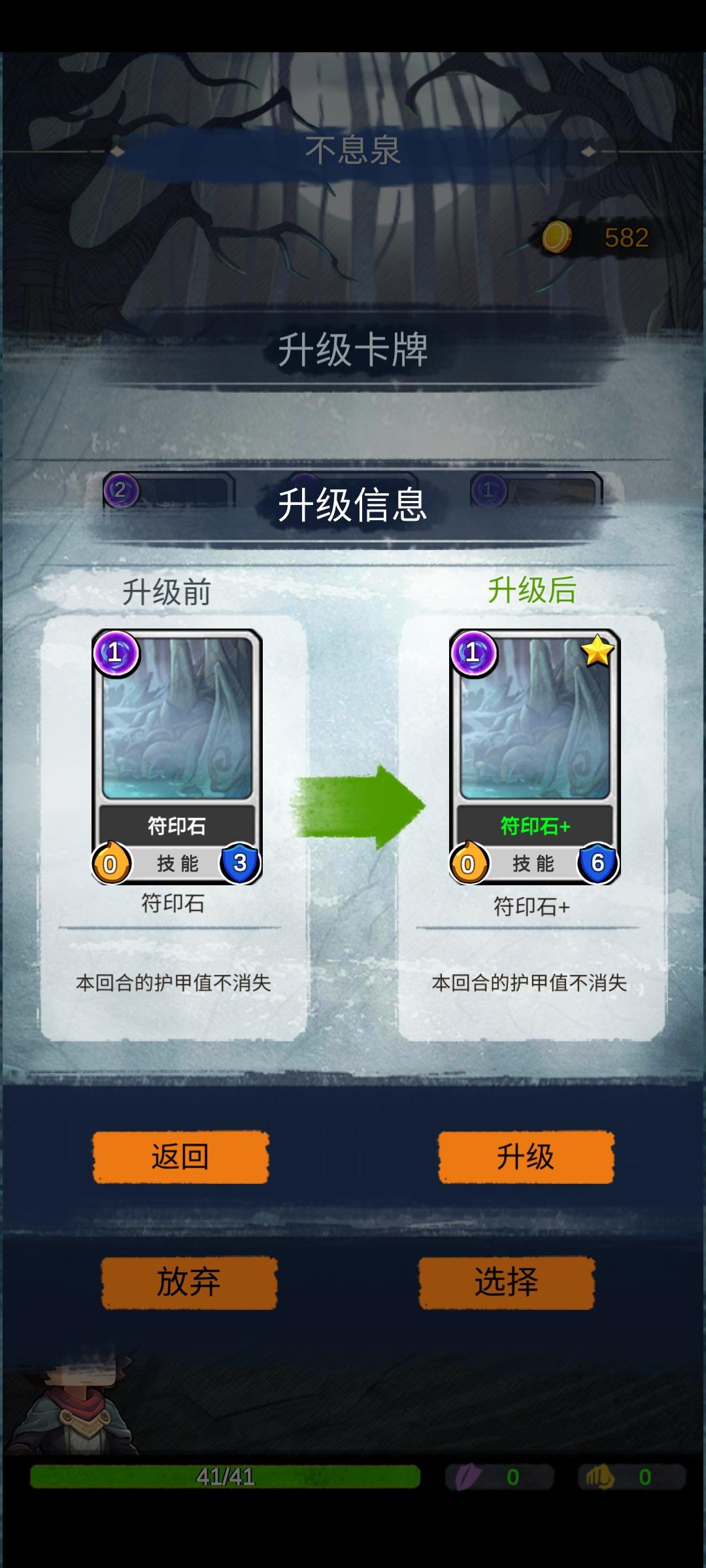Tap the gold coin icon
706x1568 pixels.
(x=556, y=237)
